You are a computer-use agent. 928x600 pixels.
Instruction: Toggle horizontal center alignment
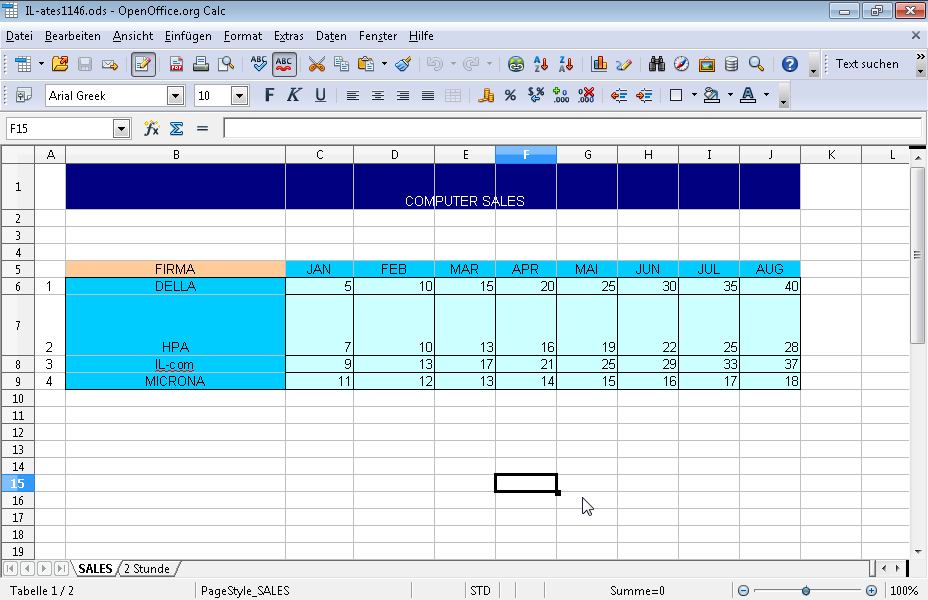378,95
